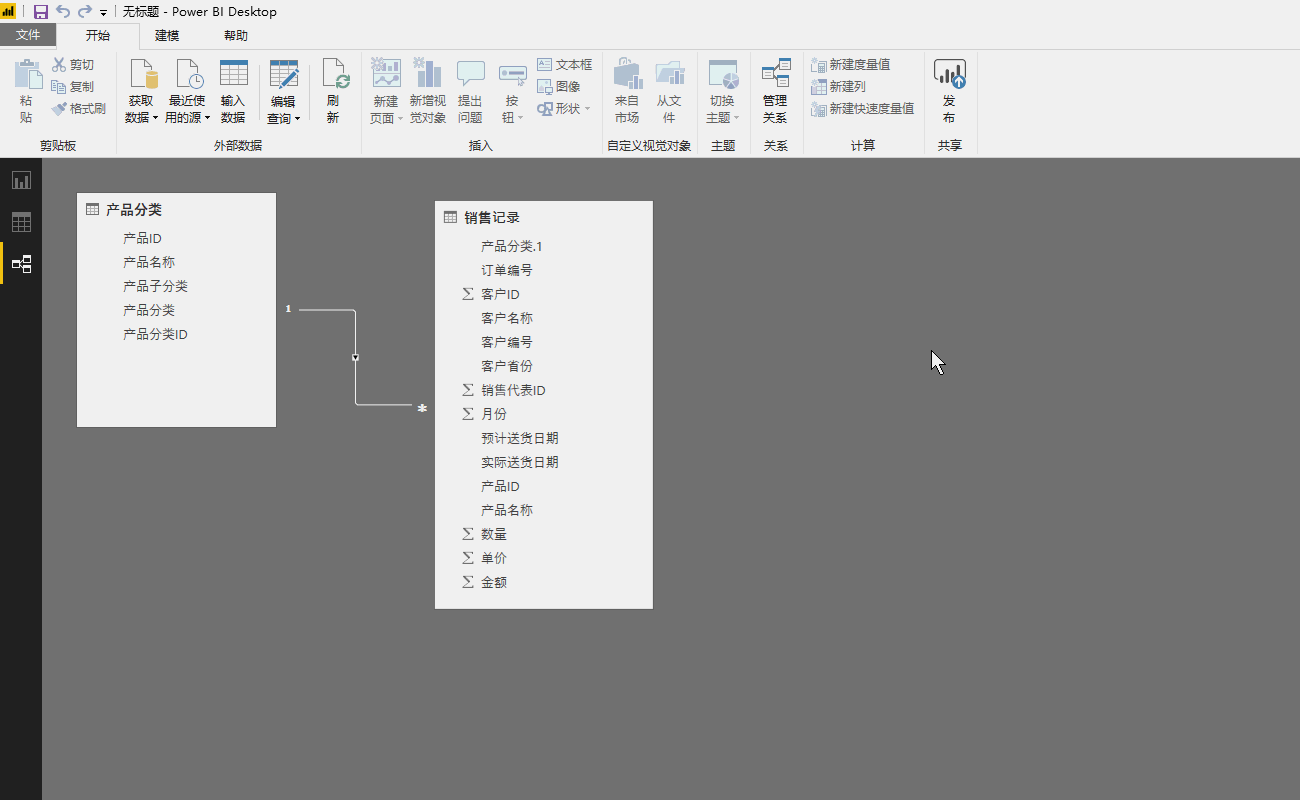Screen dimensions: 1300x800
Task: Click 新建快速度量值 quick measure
Action: point(863,109)
